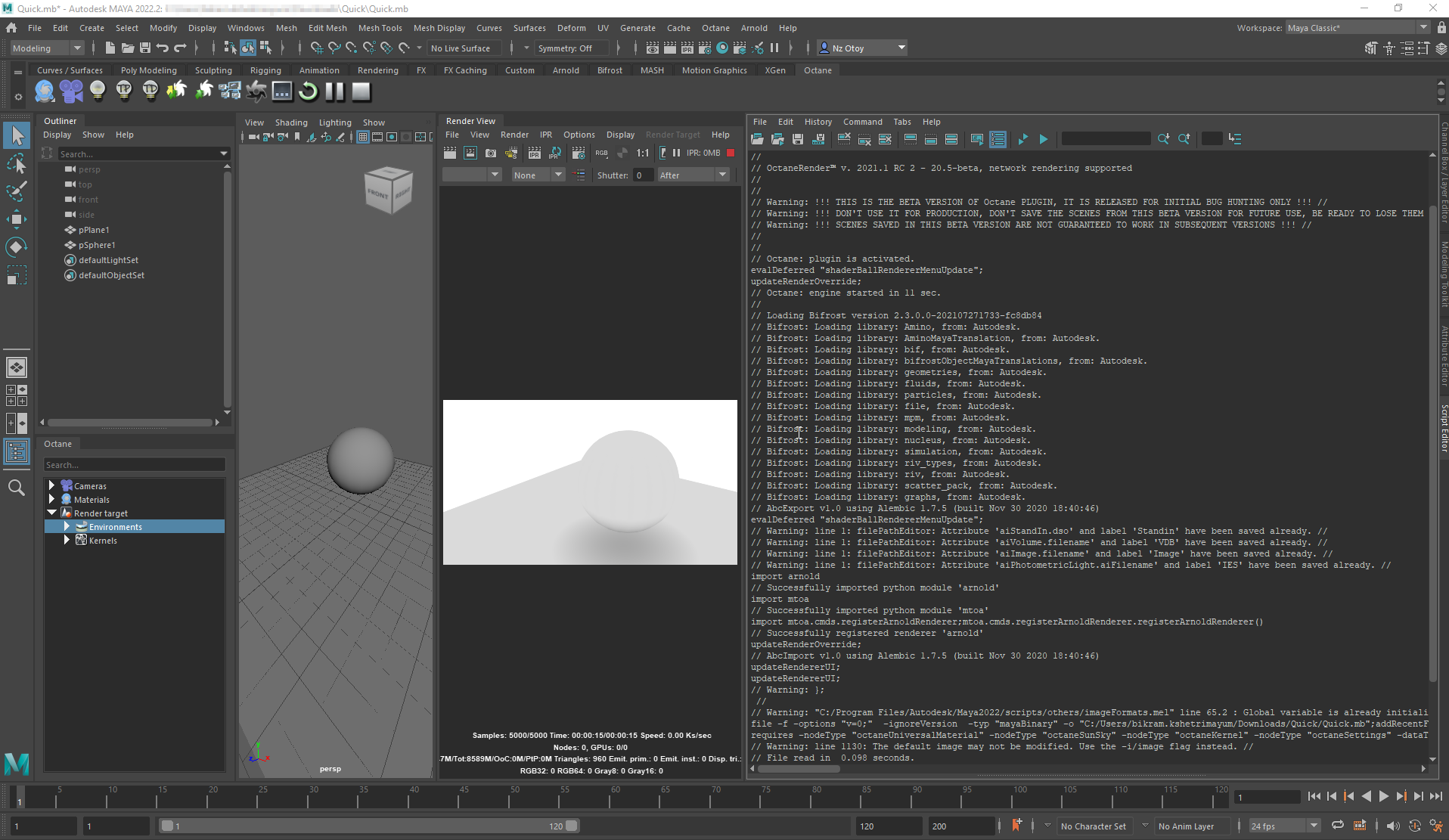Open the Nz Otoy account dropdown
This screenshot has width=1449, height=840.
tap(862, 48)
